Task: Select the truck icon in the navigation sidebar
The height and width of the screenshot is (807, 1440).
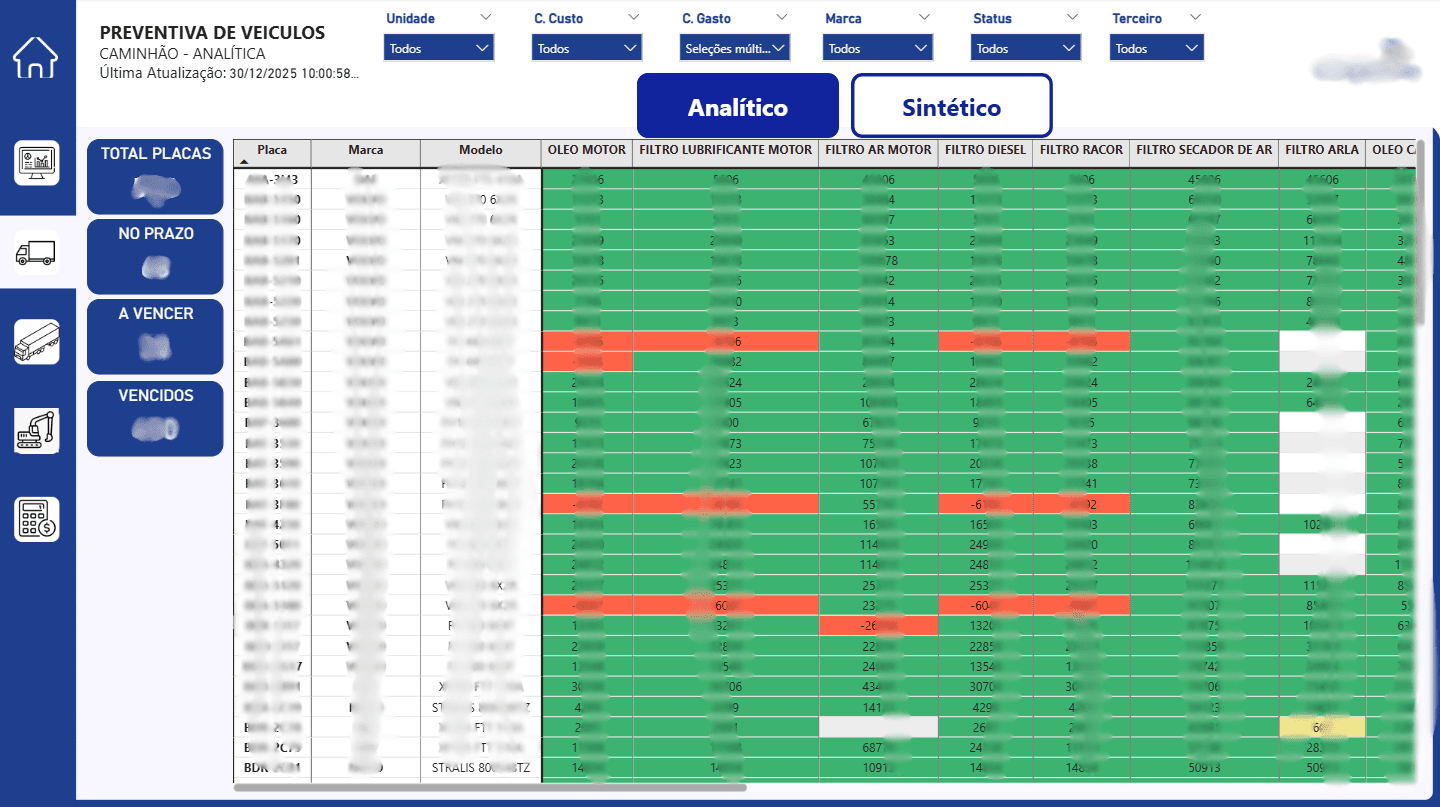Action: pos(36,253)
